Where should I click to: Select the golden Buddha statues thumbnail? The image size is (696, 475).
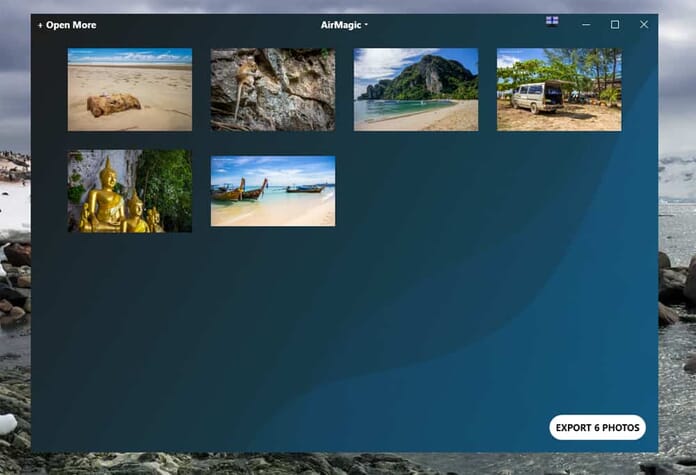[x=130, y=191]
